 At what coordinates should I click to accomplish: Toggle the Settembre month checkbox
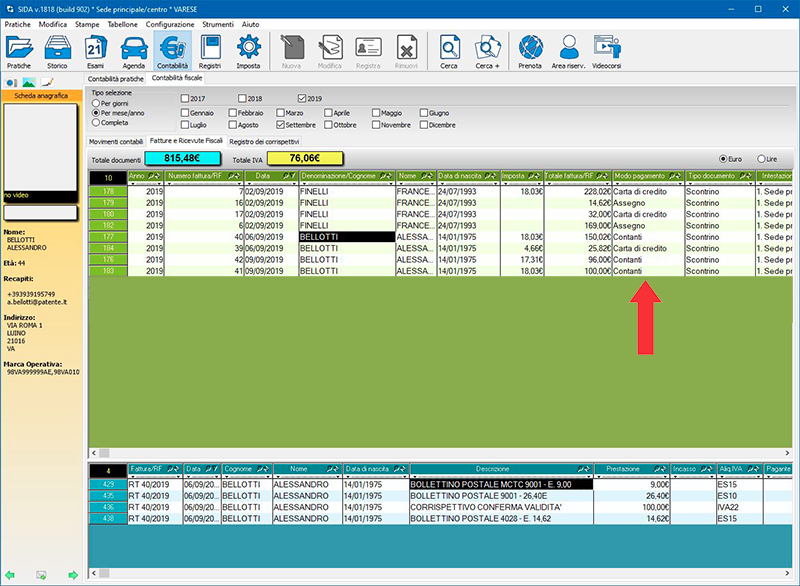279,125
